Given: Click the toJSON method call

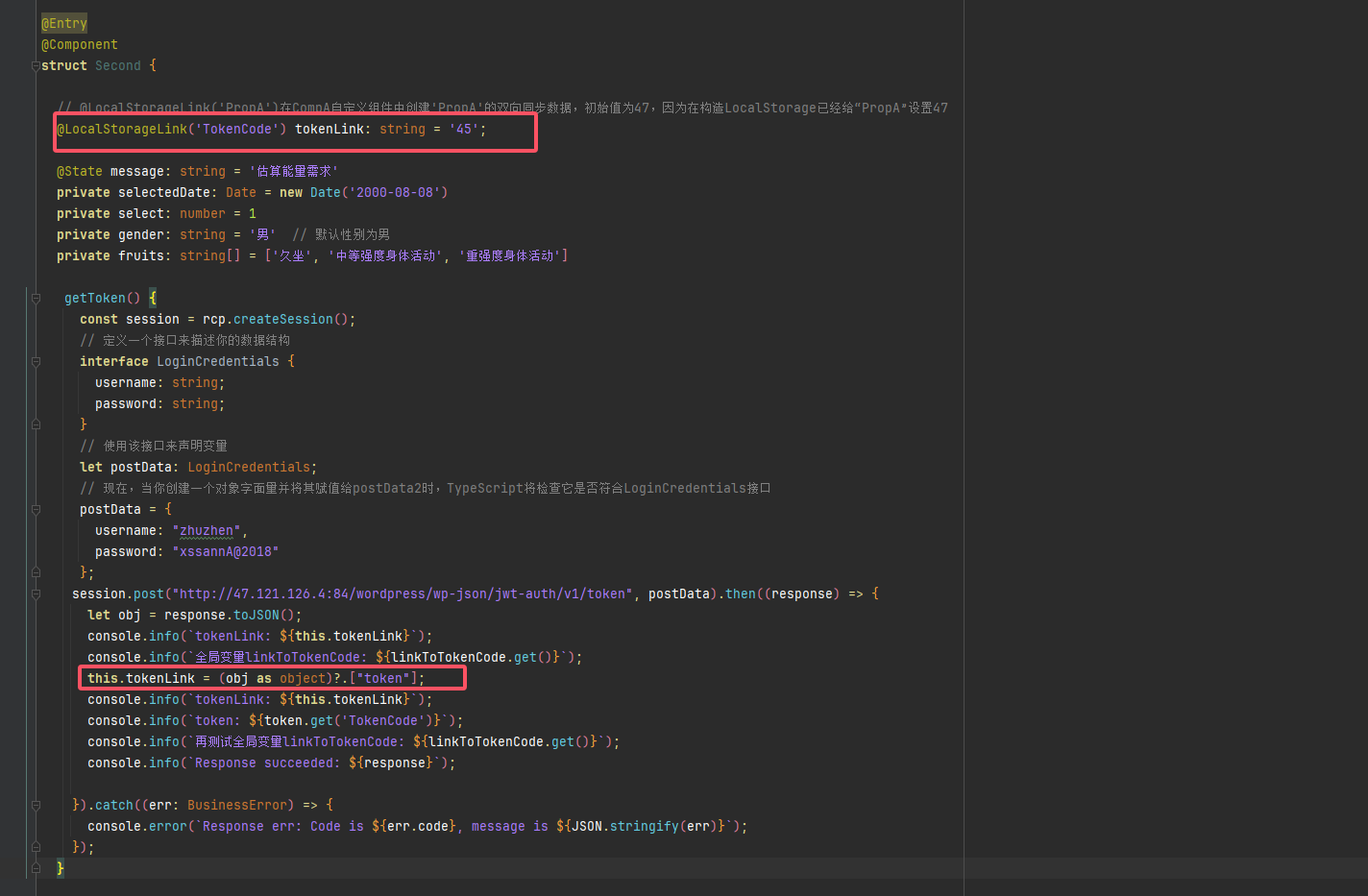Looking at the screenshot, I should 256,615.
